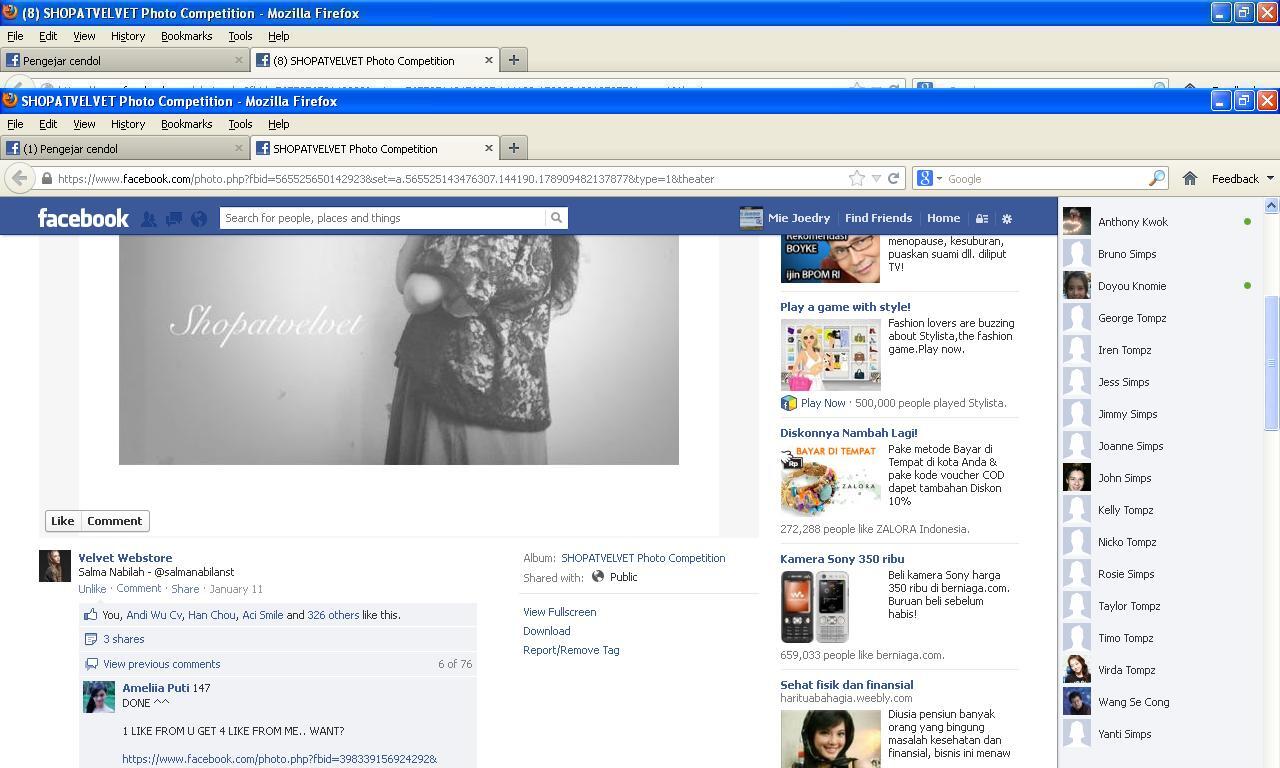The width and height of the screenshot is (1280, 768).
Task: Open the account settings gear icon
Action: pos(1007,218)
